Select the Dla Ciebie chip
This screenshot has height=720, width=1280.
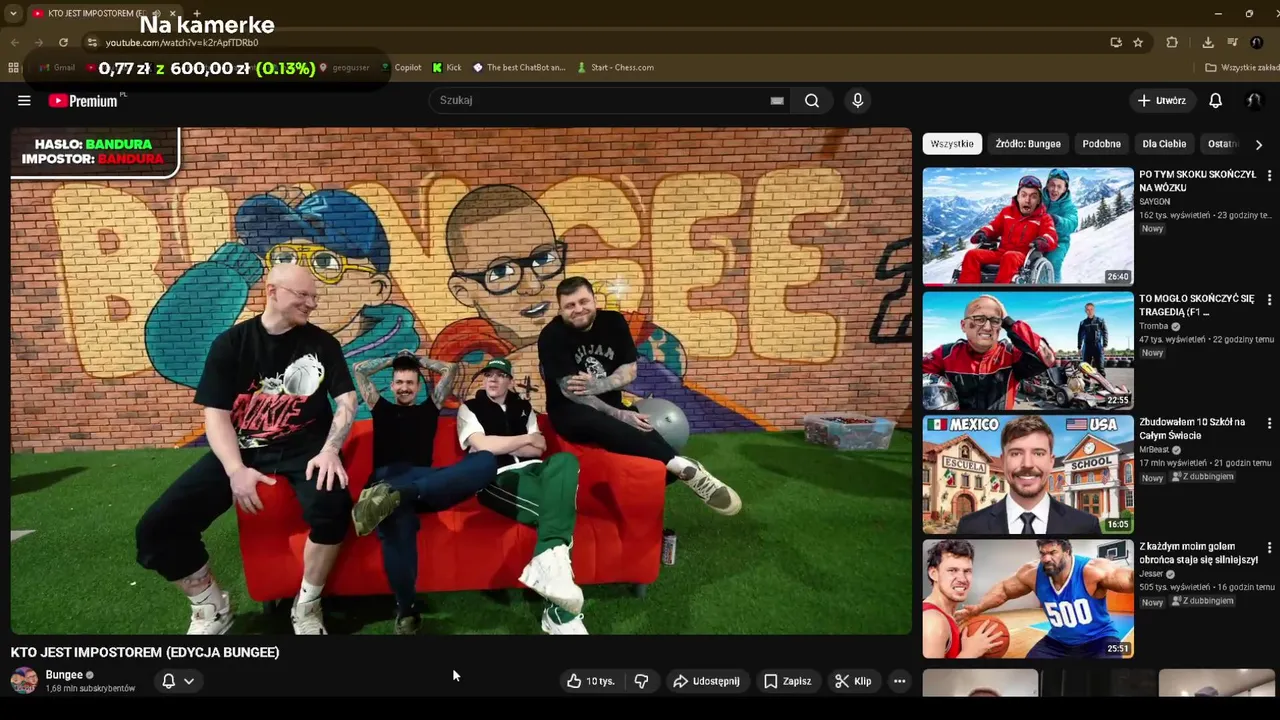tap(1164, 144)
